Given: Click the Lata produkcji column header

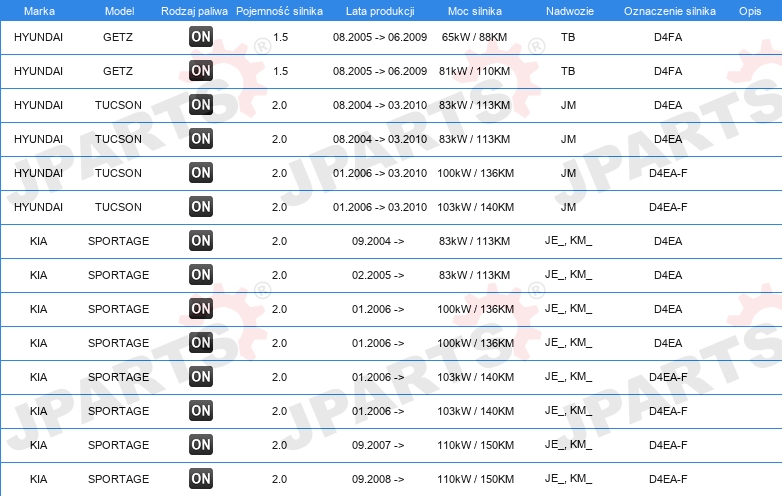Looking at the screenshot, I should (x=380, y=11).
